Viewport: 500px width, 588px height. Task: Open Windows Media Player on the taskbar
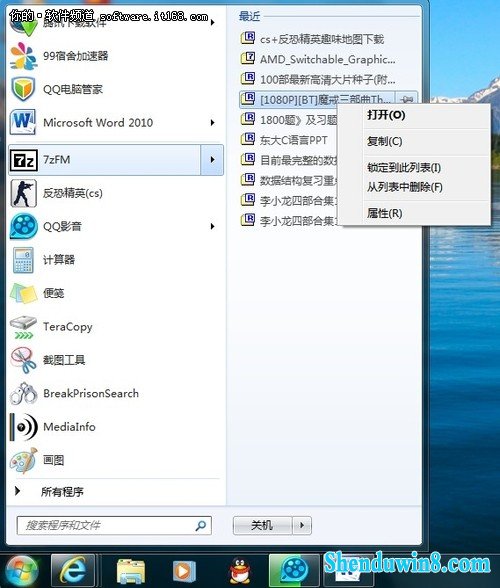coord(184,571)
